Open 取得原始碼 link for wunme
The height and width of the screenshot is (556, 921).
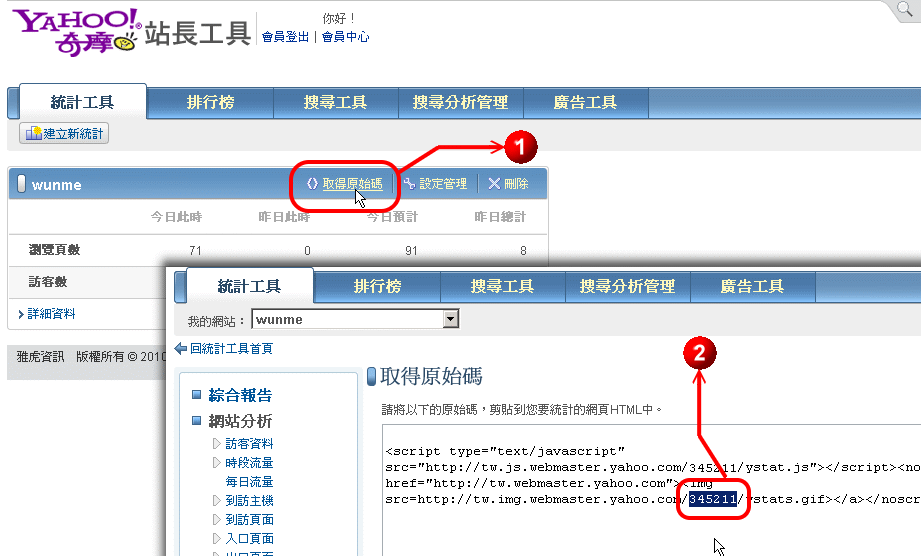[x=352, y=184]
